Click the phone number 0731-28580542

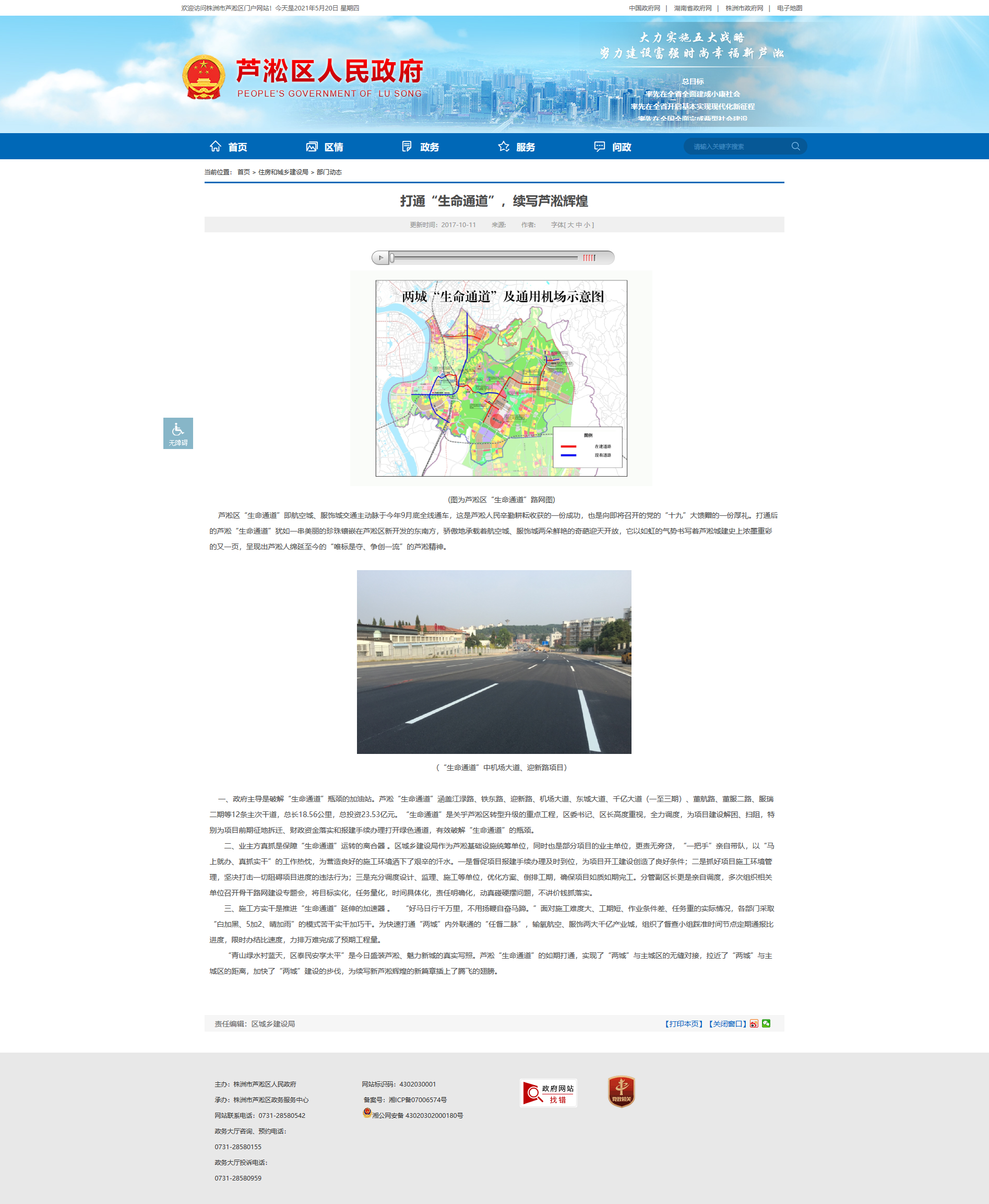(282, 1116)
